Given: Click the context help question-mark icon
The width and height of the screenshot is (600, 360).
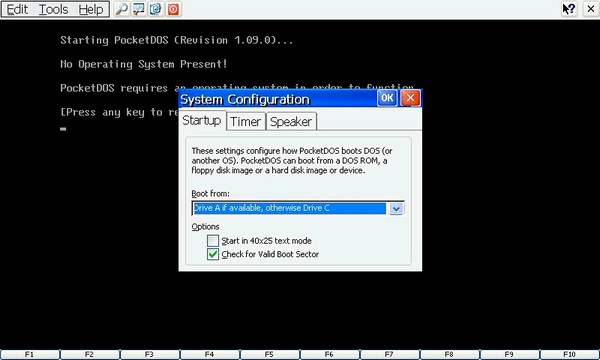Looking at the screenshot, I should (x=569, y=9).
